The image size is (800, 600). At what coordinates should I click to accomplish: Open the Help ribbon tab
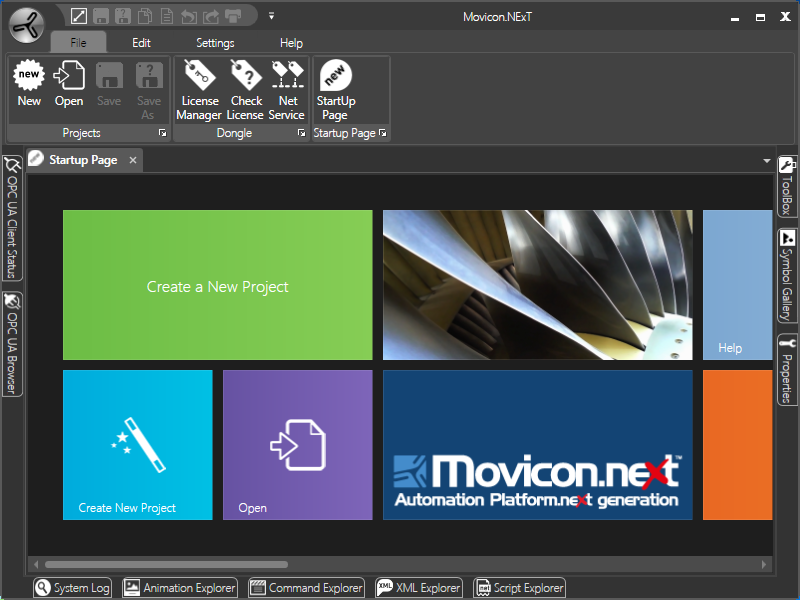click(x=291, y=43)
